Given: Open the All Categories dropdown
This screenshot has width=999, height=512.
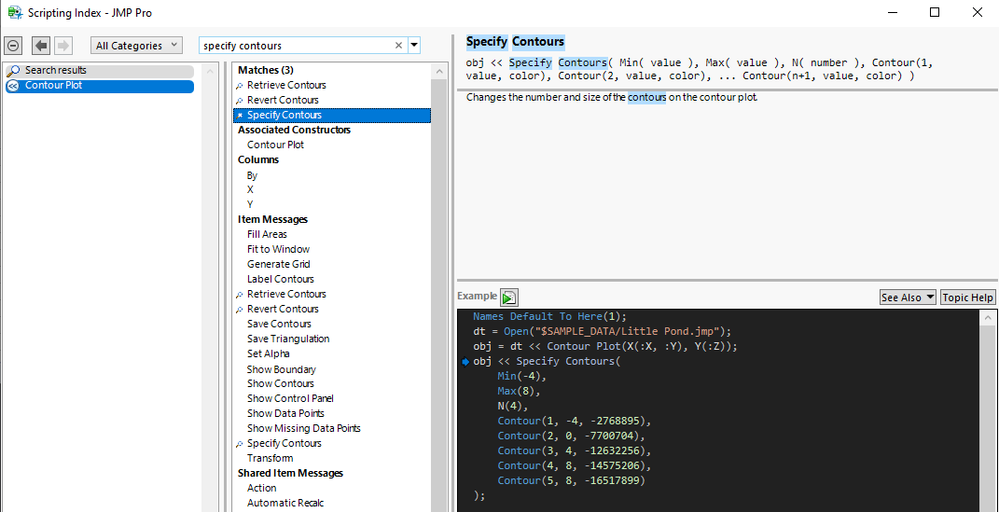Looking at the screenshot, I should point(136,46).
